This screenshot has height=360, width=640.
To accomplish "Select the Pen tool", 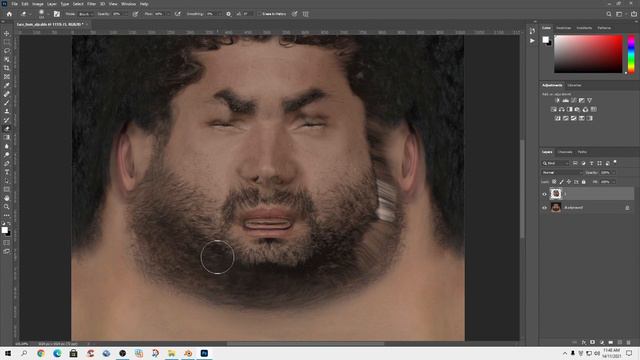I will coord(7,163).
